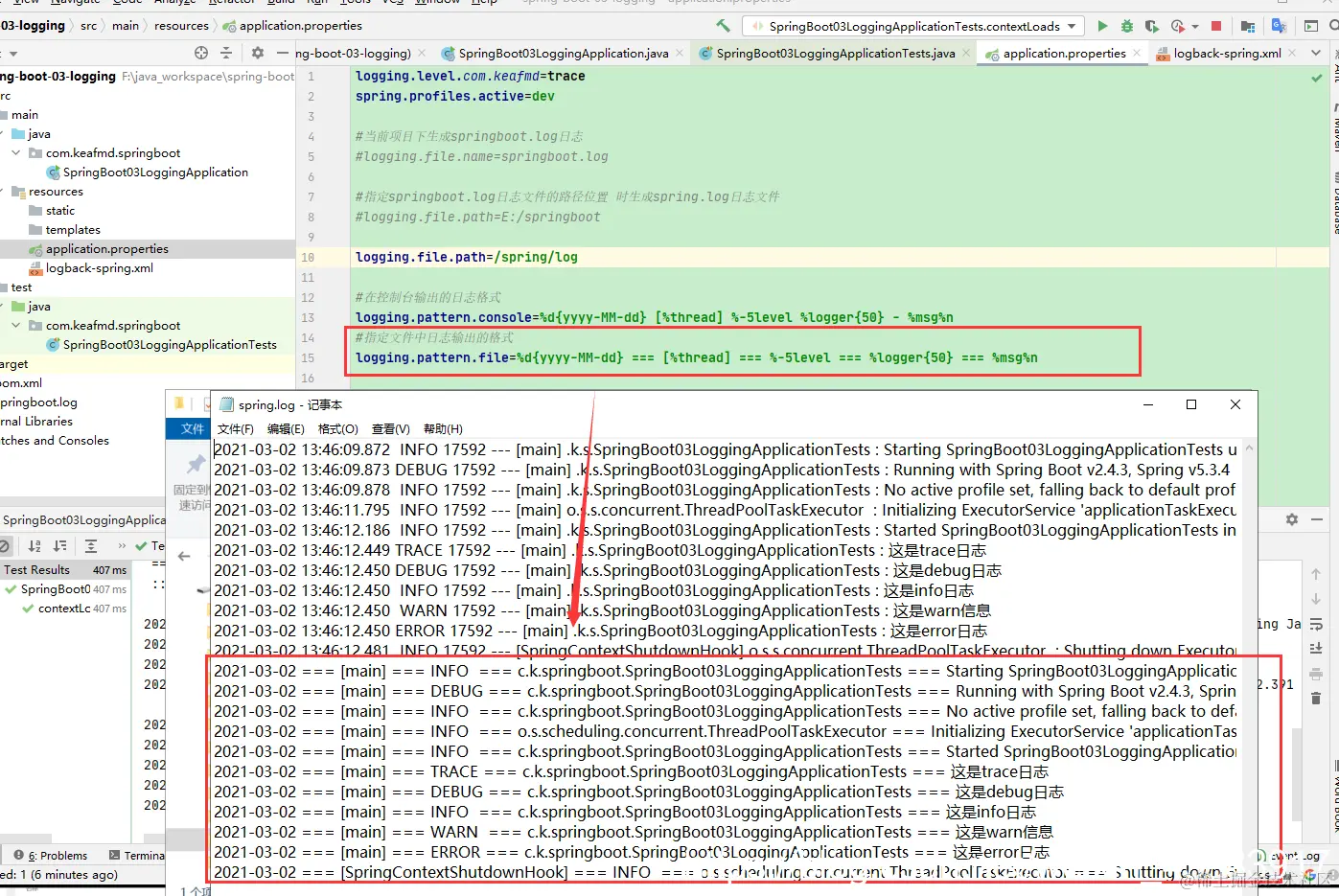
Task: Close the application.properties editor tab
Action: click(x=1137, y=54)
